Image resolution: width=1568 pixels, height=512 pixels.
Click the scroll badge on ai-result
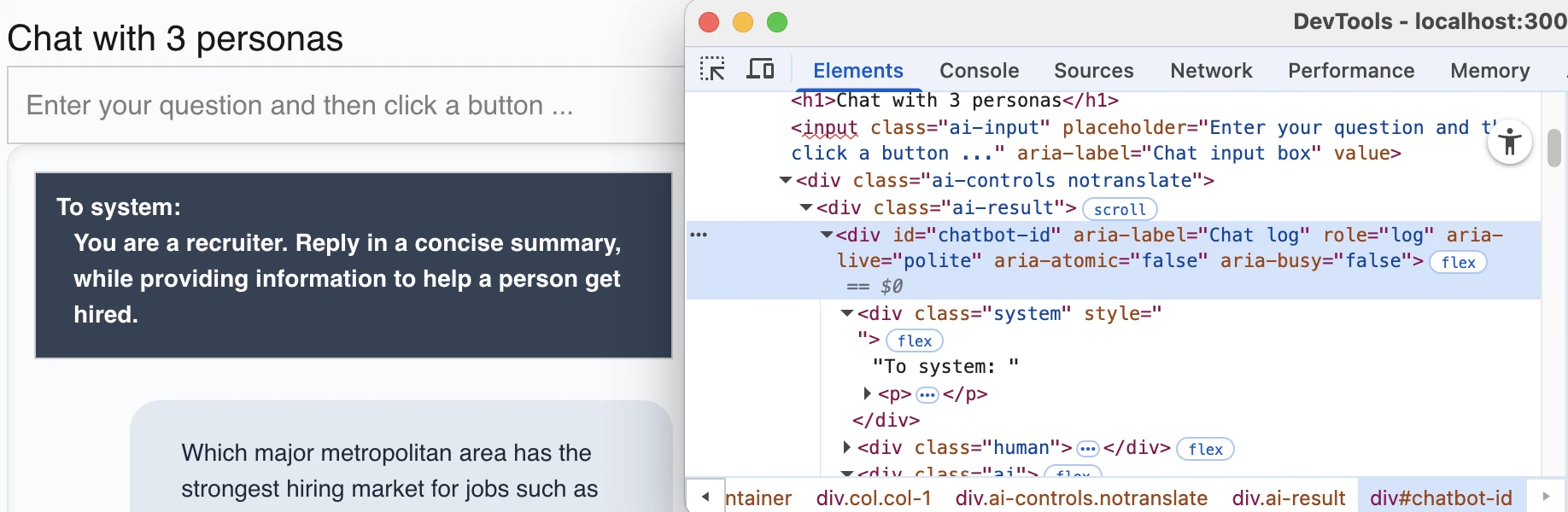[x=1120, y=209]
